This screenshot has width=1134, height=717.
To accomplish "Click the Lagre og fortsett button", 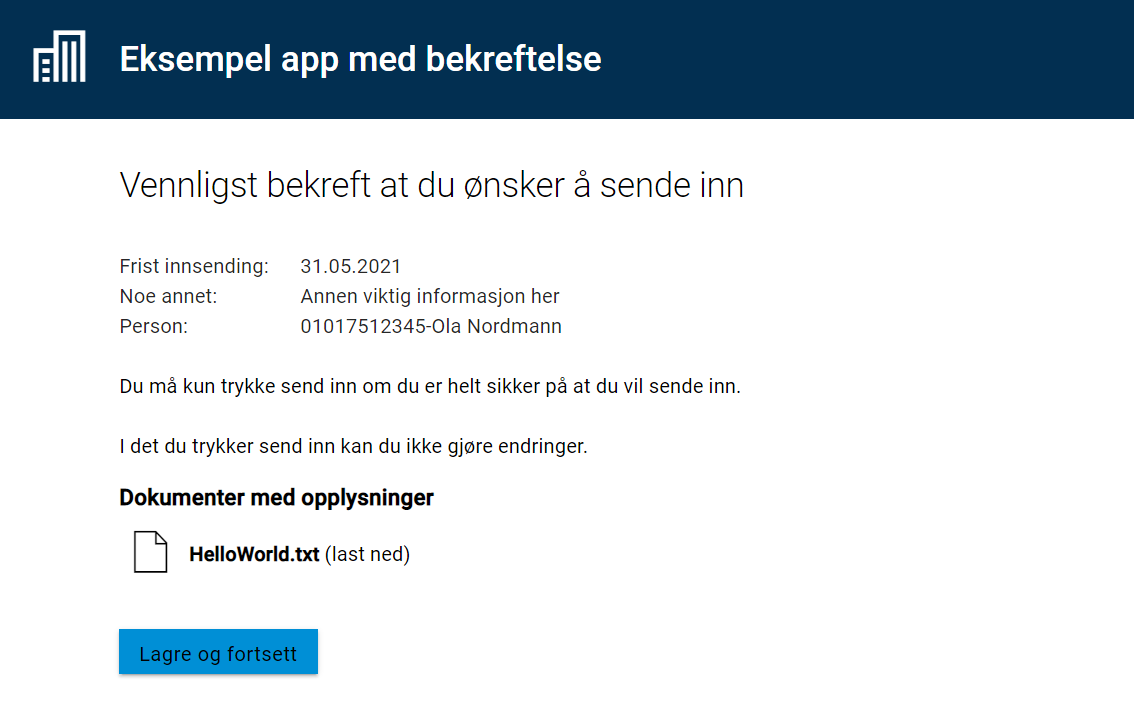I will coord(218,652).
